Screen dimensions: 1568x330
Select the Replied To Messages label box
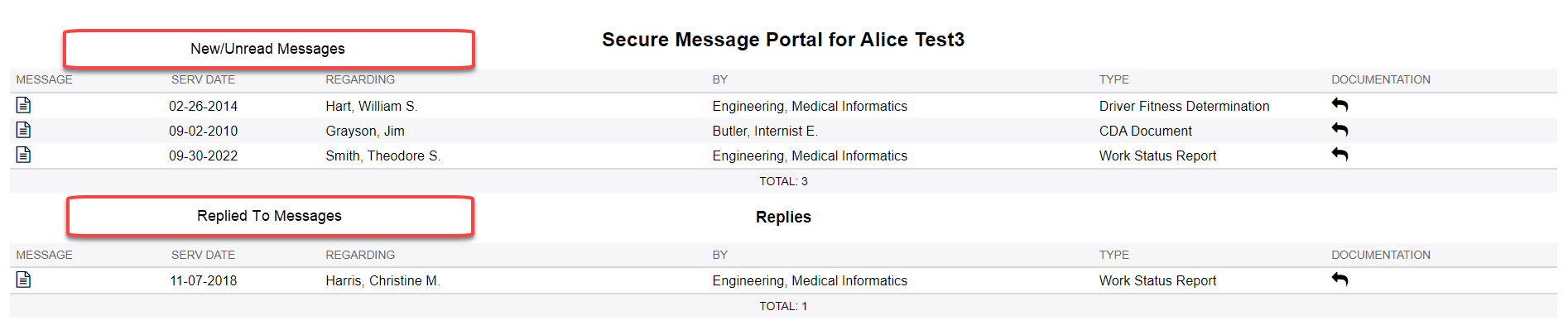coord(269,216)
